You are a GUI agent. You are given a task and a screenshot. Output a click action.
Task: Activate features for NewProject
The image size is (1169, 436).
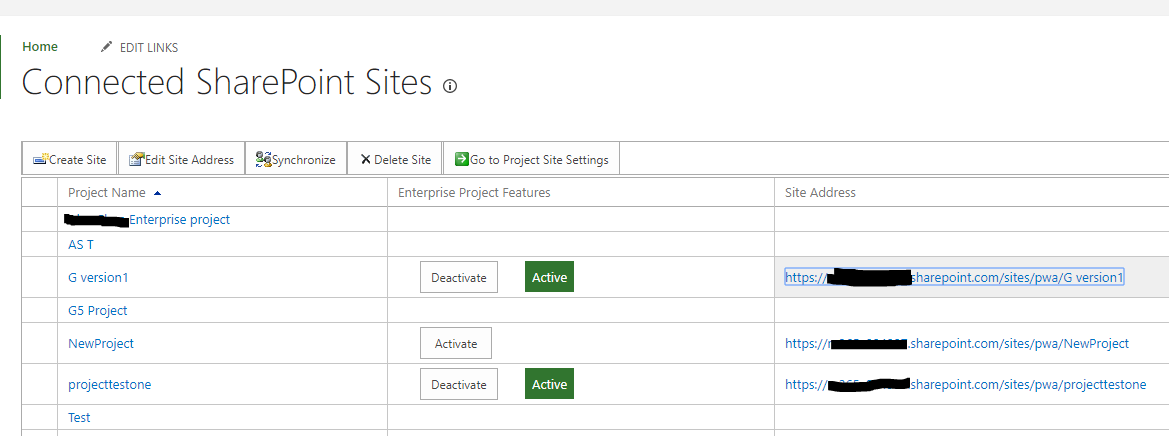pos(456,344)
